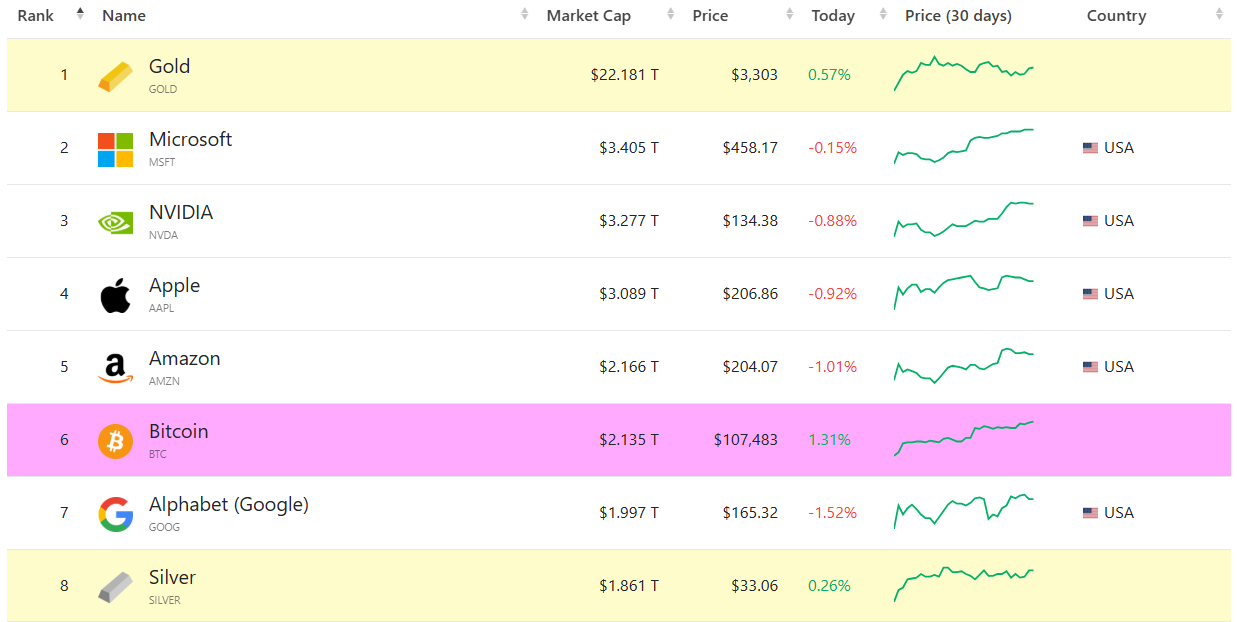Select Alphabet market cap $1.997 T
This screenshot has width=1237, height=622.
coord(629,513)
